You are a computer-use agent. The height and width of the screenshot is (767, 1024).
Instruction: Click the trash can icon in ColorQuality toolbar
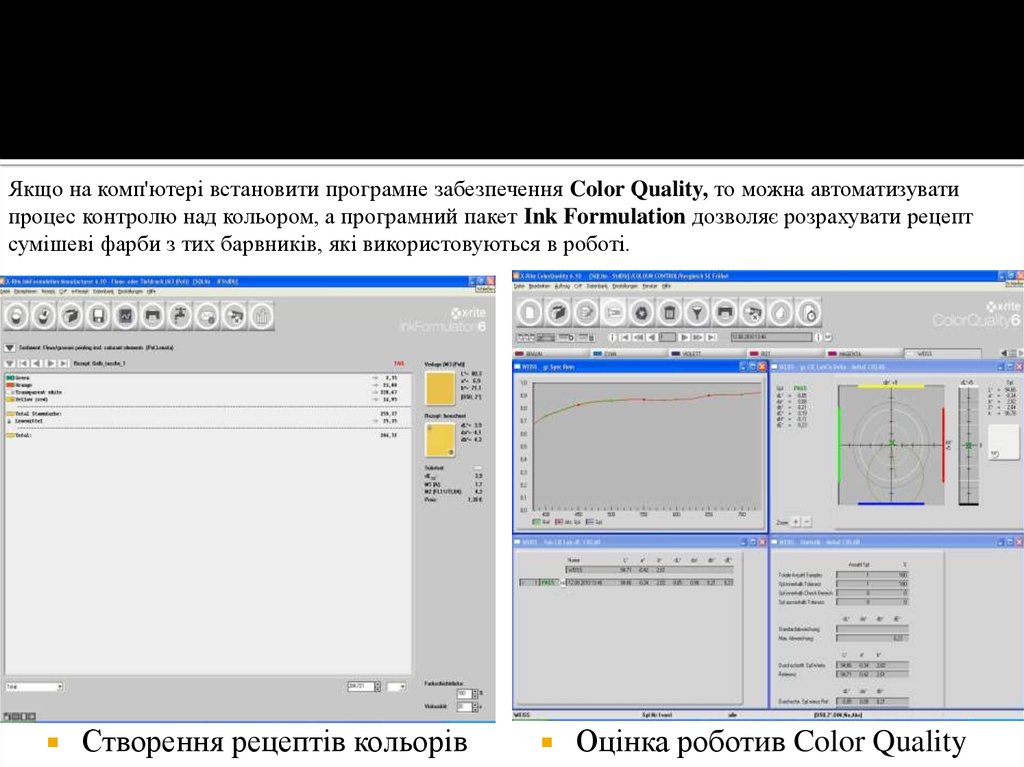(669, 312)
